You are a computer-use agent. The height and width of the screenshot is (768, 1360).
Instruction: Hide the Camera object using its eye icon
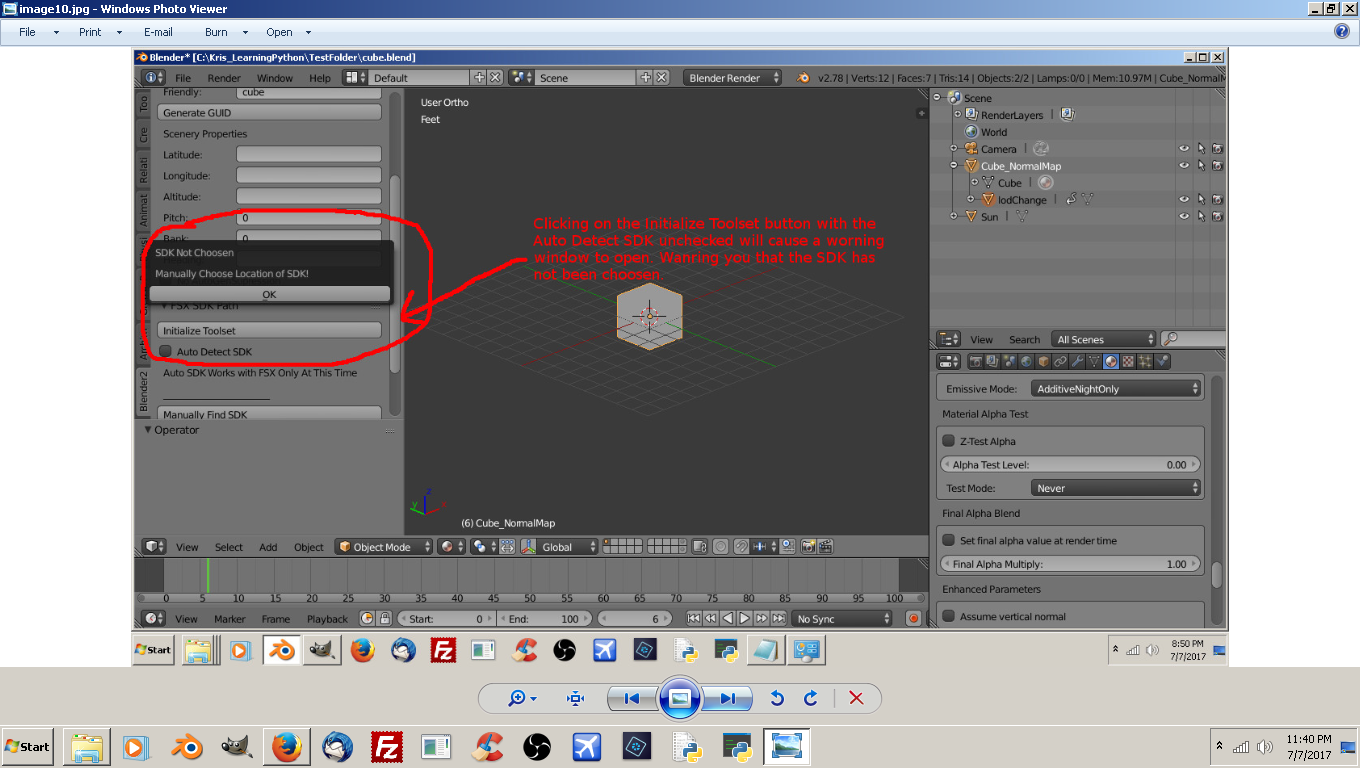[x=1184, y=149]
